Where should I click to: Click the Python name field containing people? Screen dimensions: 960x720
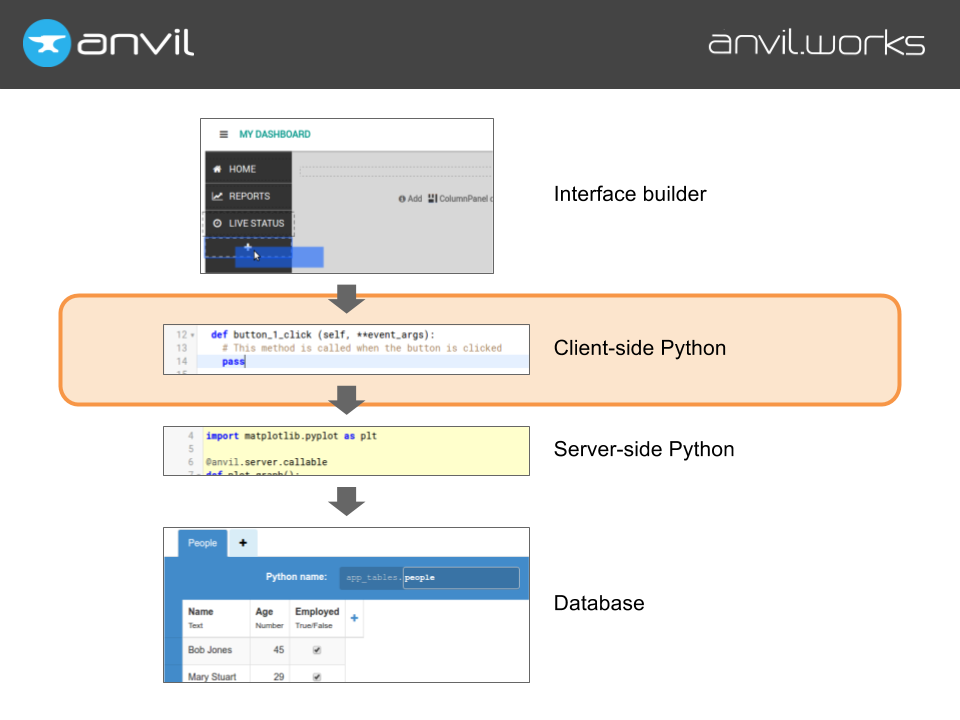[x=460, y=578]
